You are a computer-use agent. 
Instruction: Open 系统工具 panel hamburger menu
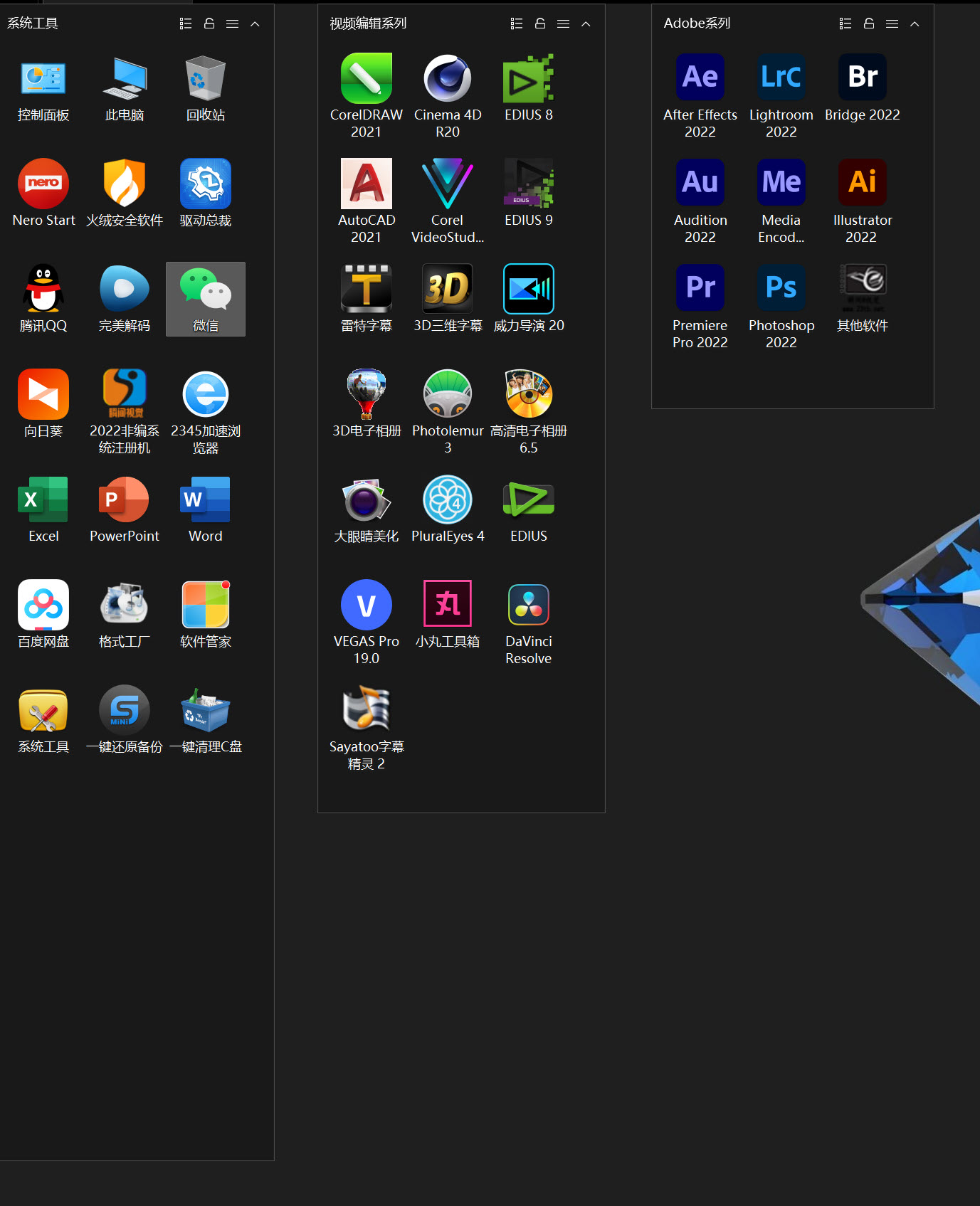click(x=232, y=23)
